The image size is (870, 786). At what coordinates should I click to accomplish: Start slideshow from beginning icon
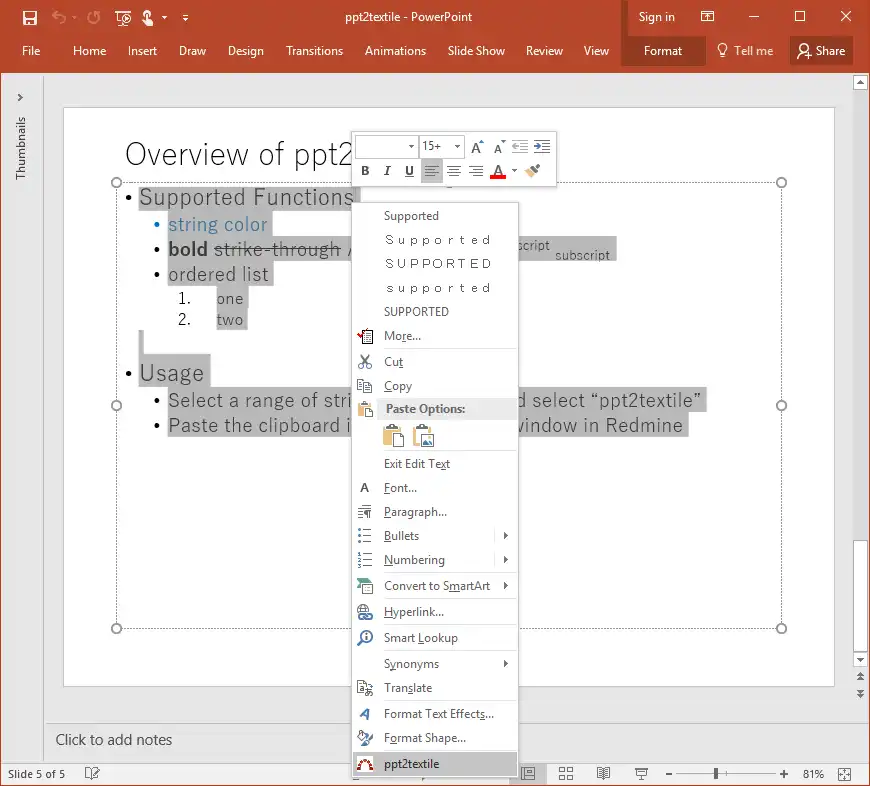tap(123, 18)
